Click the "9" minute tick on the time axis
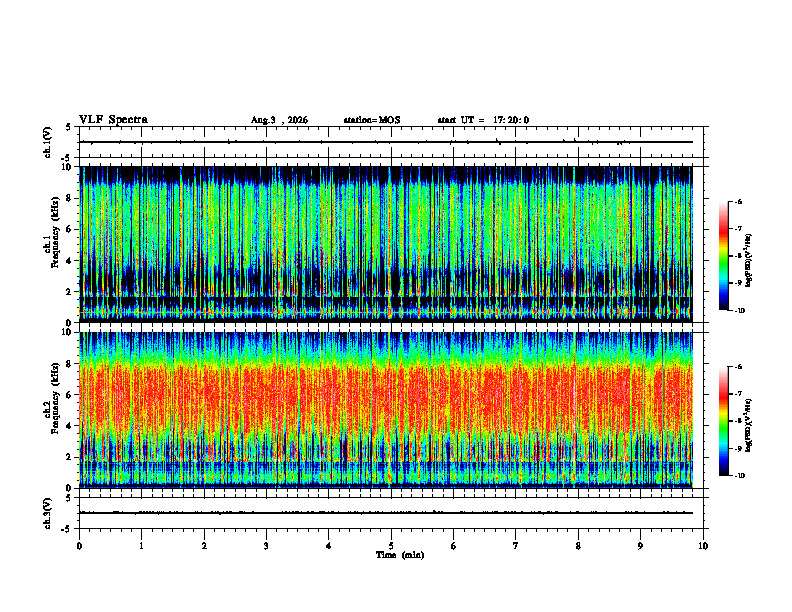The height and width of the screenshot is (612, 792). [x=640, y=546]
